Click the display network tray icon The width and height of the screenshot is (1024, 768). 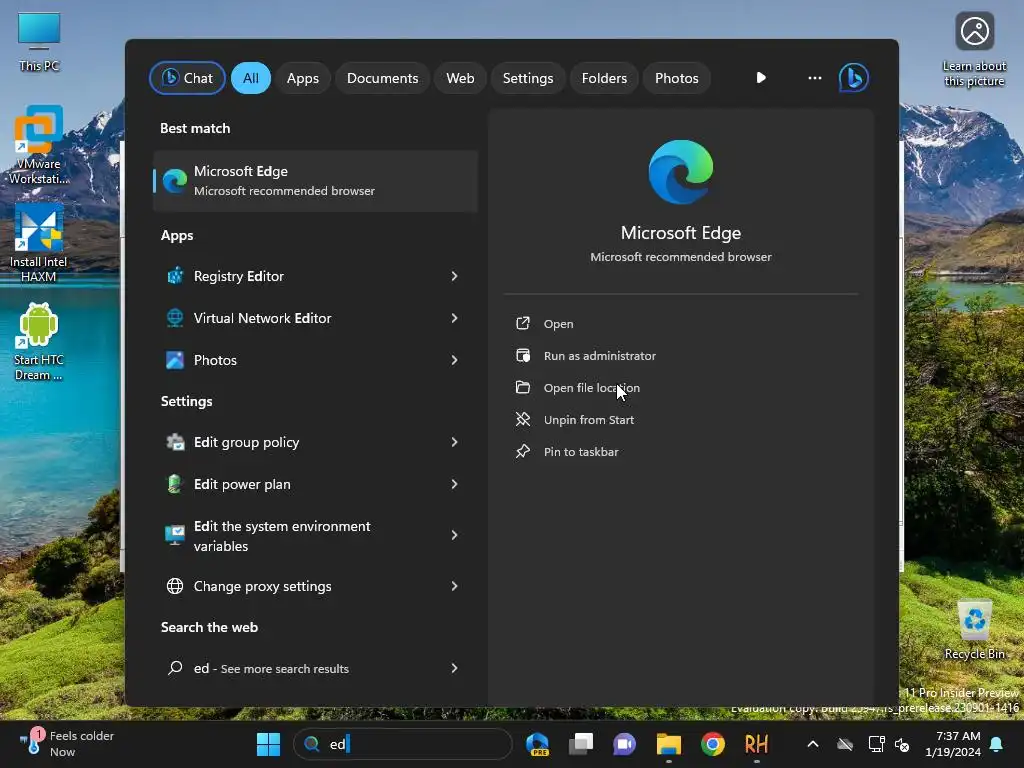pos(876,744)
